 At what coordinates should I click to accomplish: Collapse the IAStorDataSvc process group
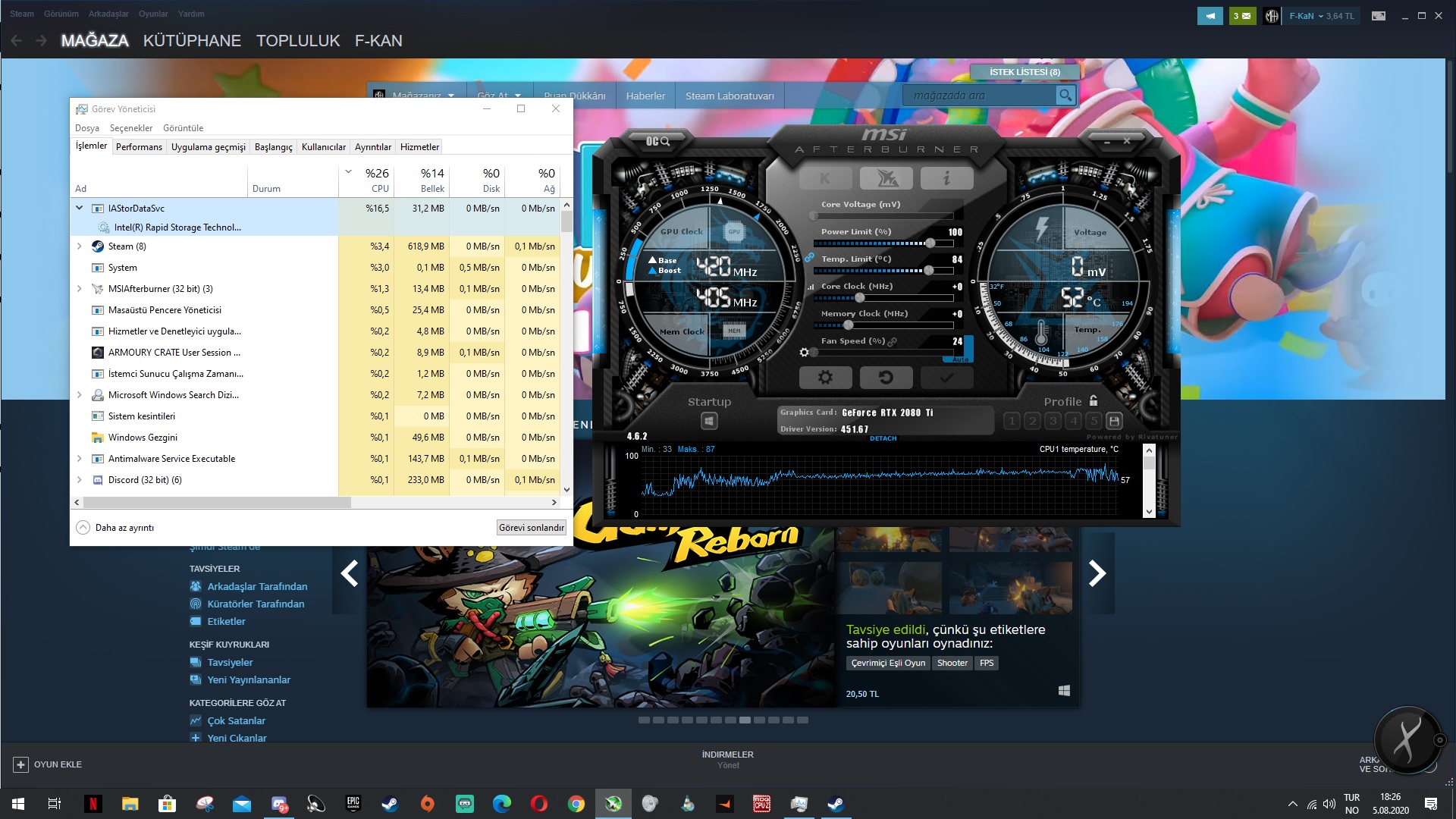[x=79, y=208]
